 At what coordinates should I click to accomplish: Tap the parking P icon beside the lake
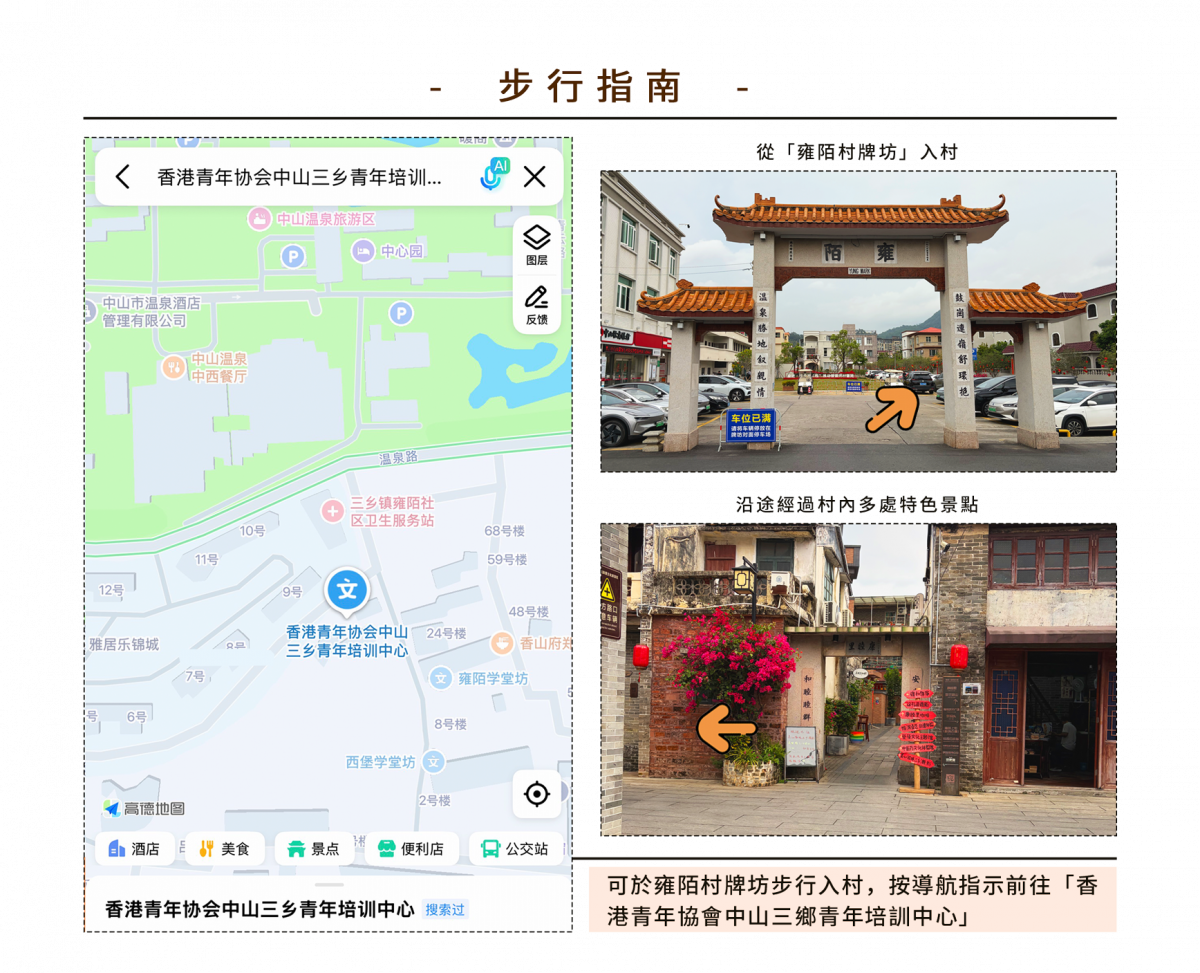[400, 314]
